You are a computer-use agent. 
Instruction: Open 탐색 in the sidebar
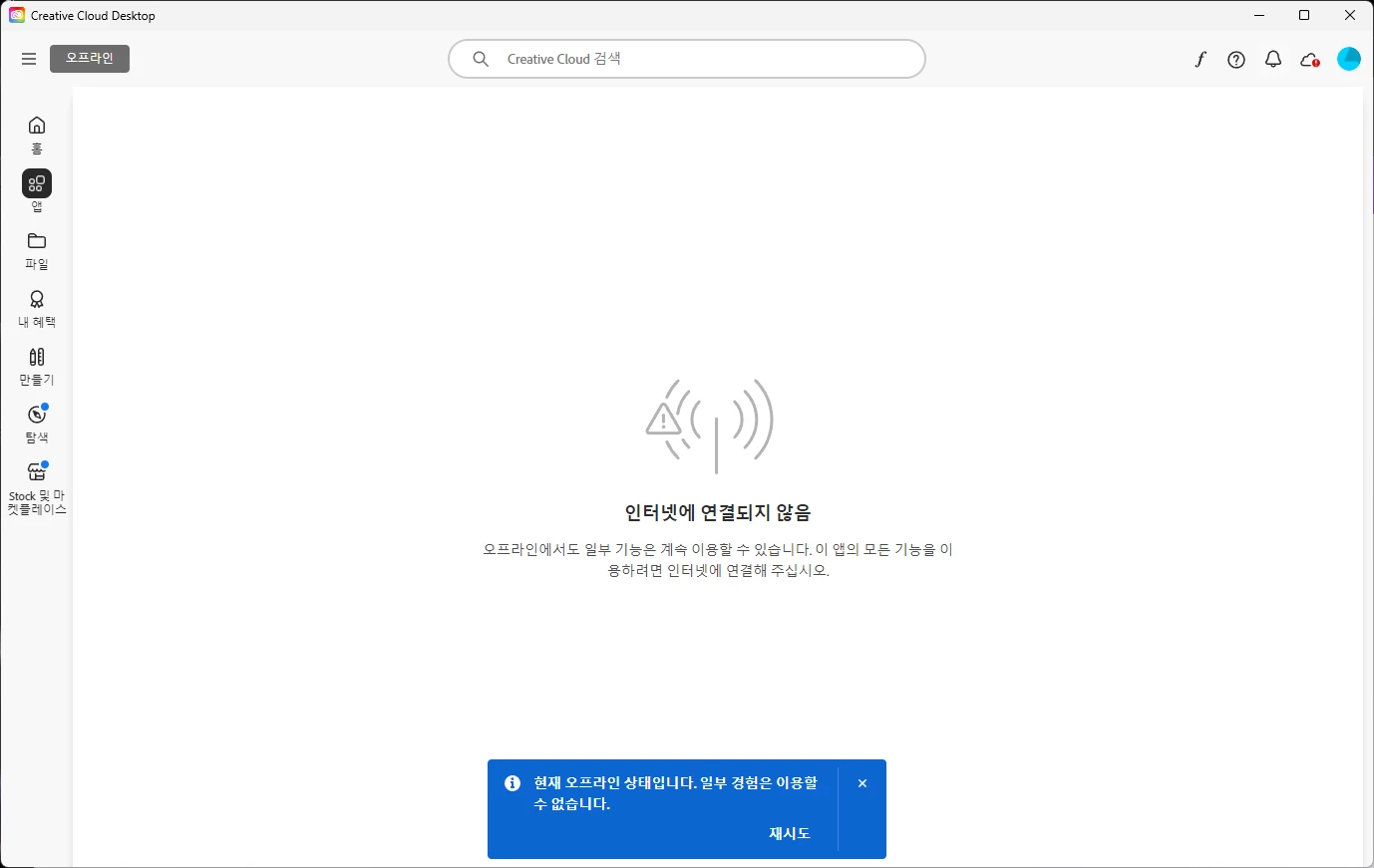tap(37, 425)
